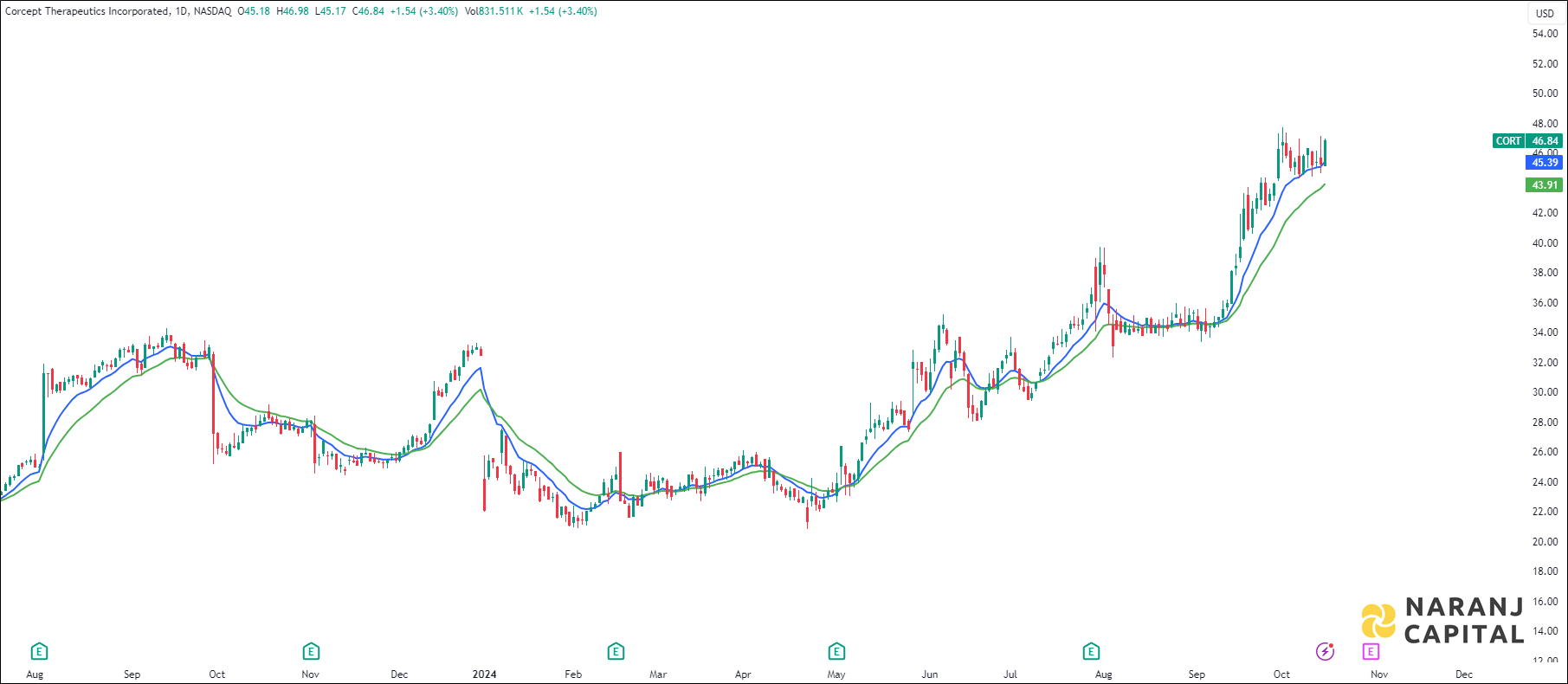1568x684 pixels.
Task: Open the USD currency selector
Action: pos(1545,13)
